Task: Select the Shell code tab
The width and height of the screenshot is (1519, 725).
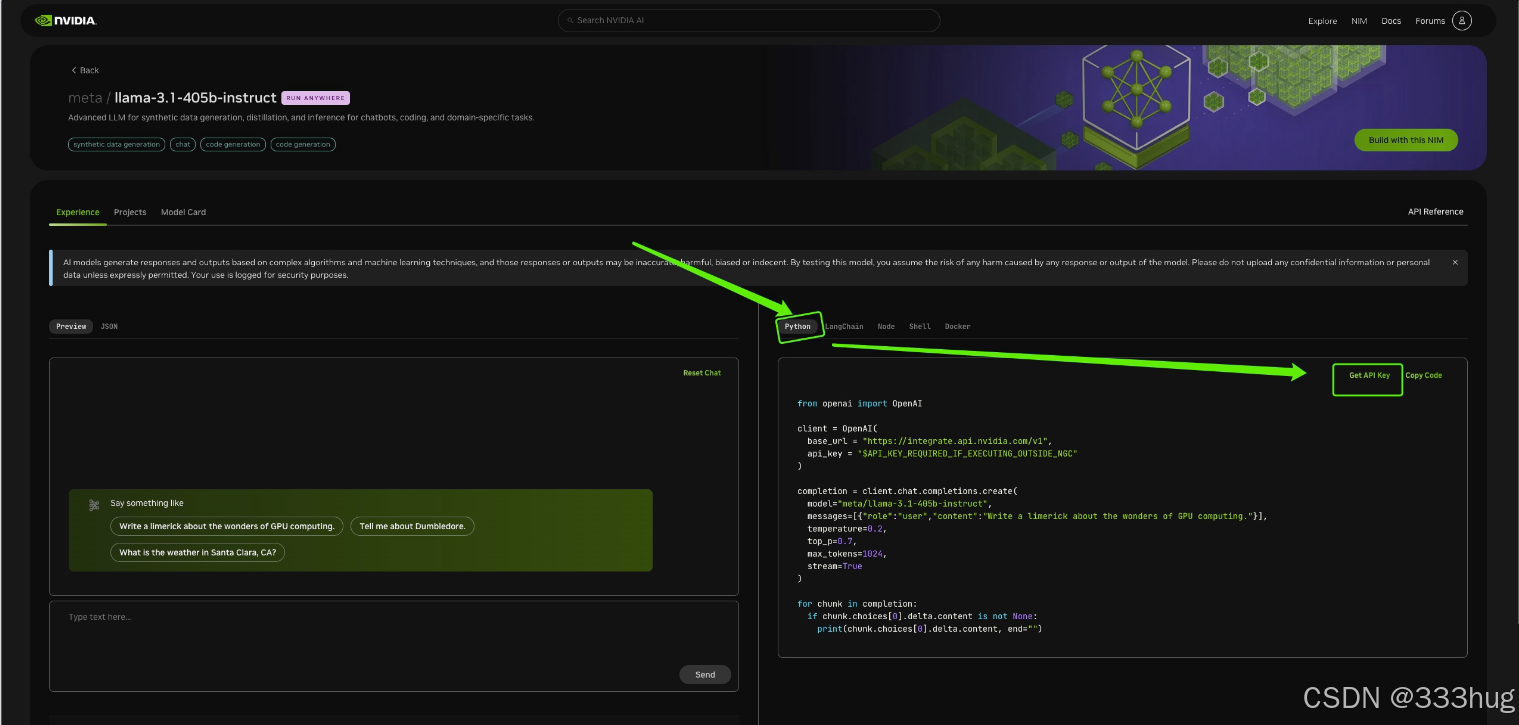Action: point(920,326)
